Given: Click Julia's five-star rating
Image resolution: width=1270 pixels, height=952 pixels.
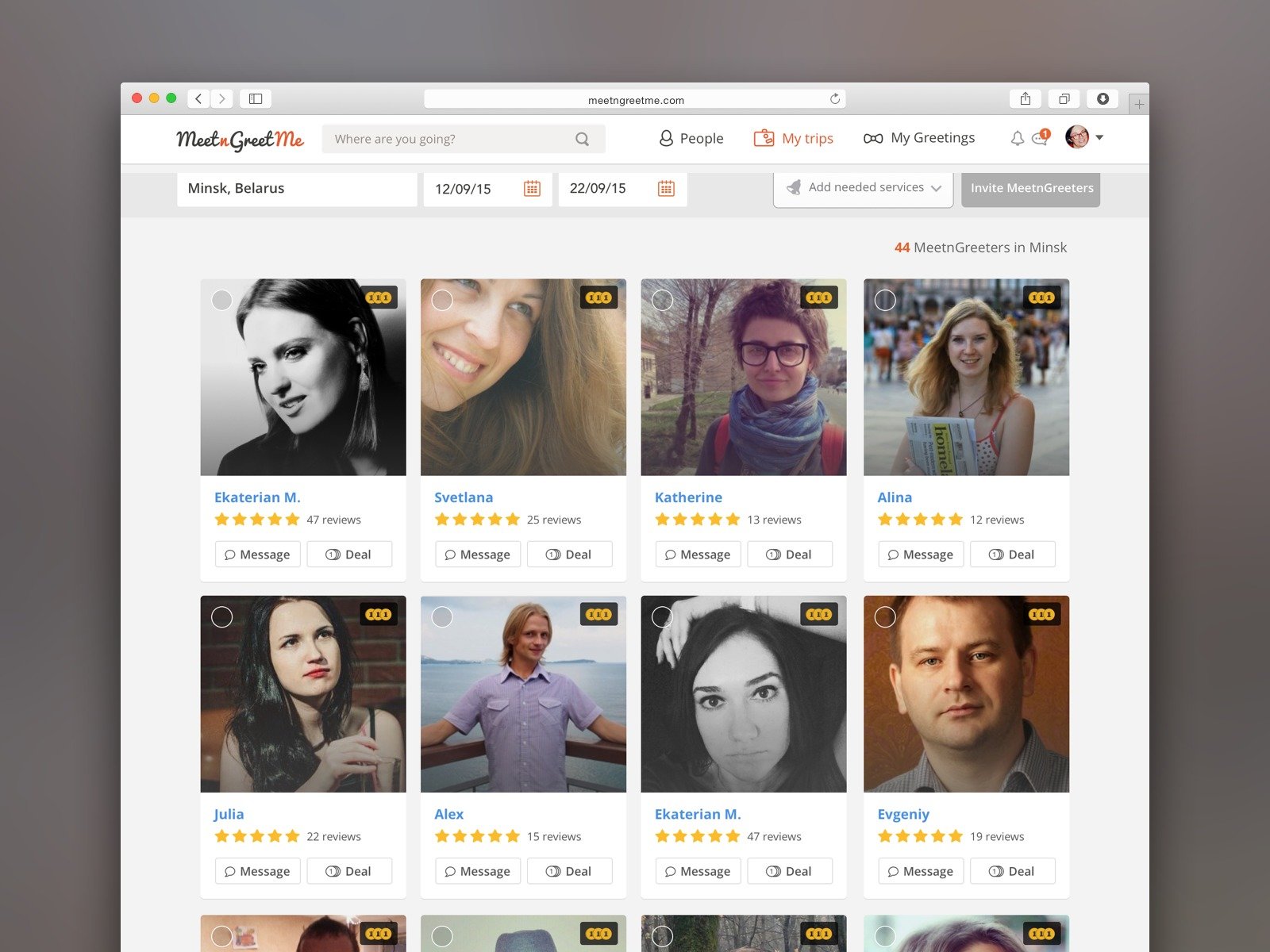Looking at the screenshot, I should (257, 836).
